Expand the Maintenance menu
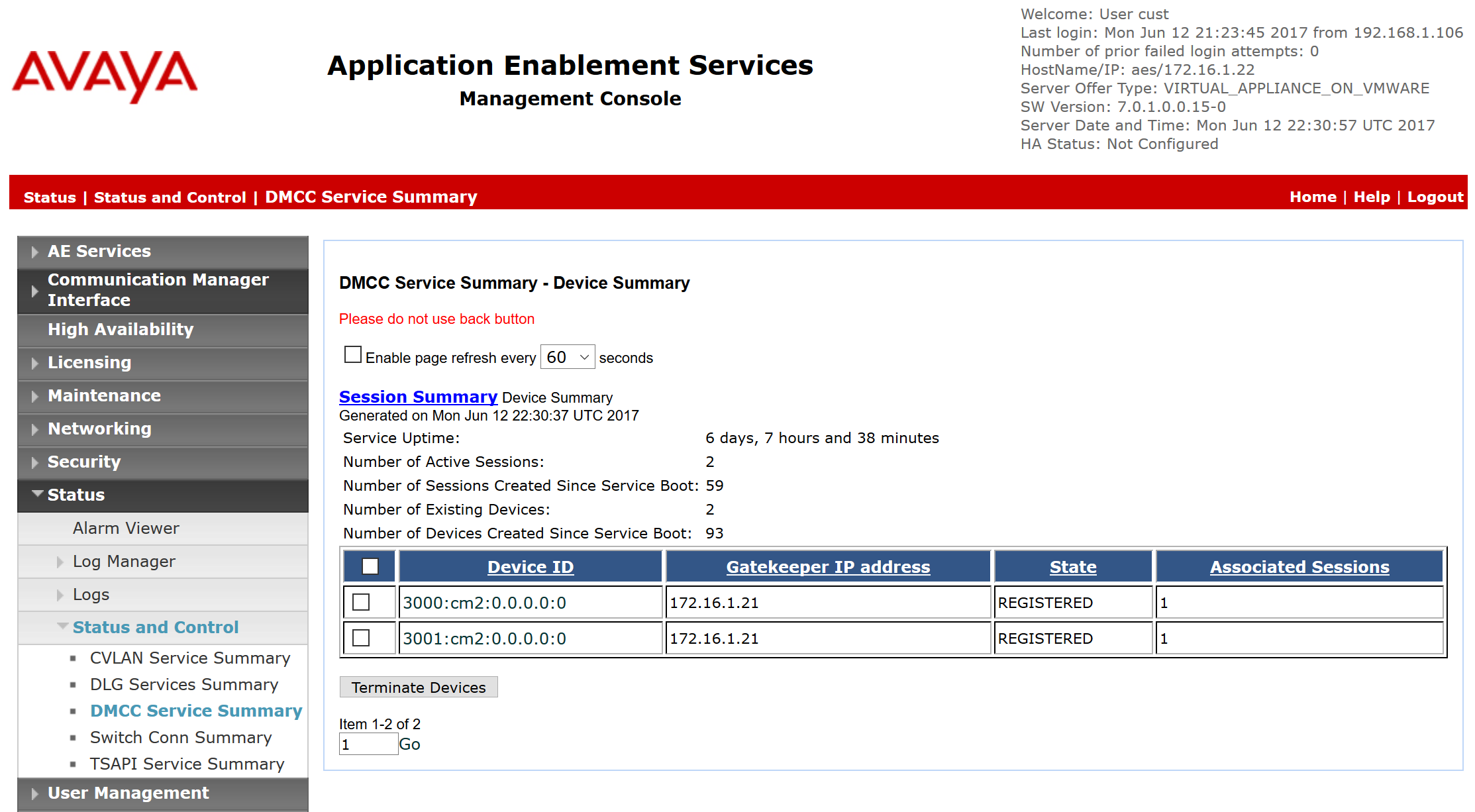The image size is (1475, 812). coord(163,396)
